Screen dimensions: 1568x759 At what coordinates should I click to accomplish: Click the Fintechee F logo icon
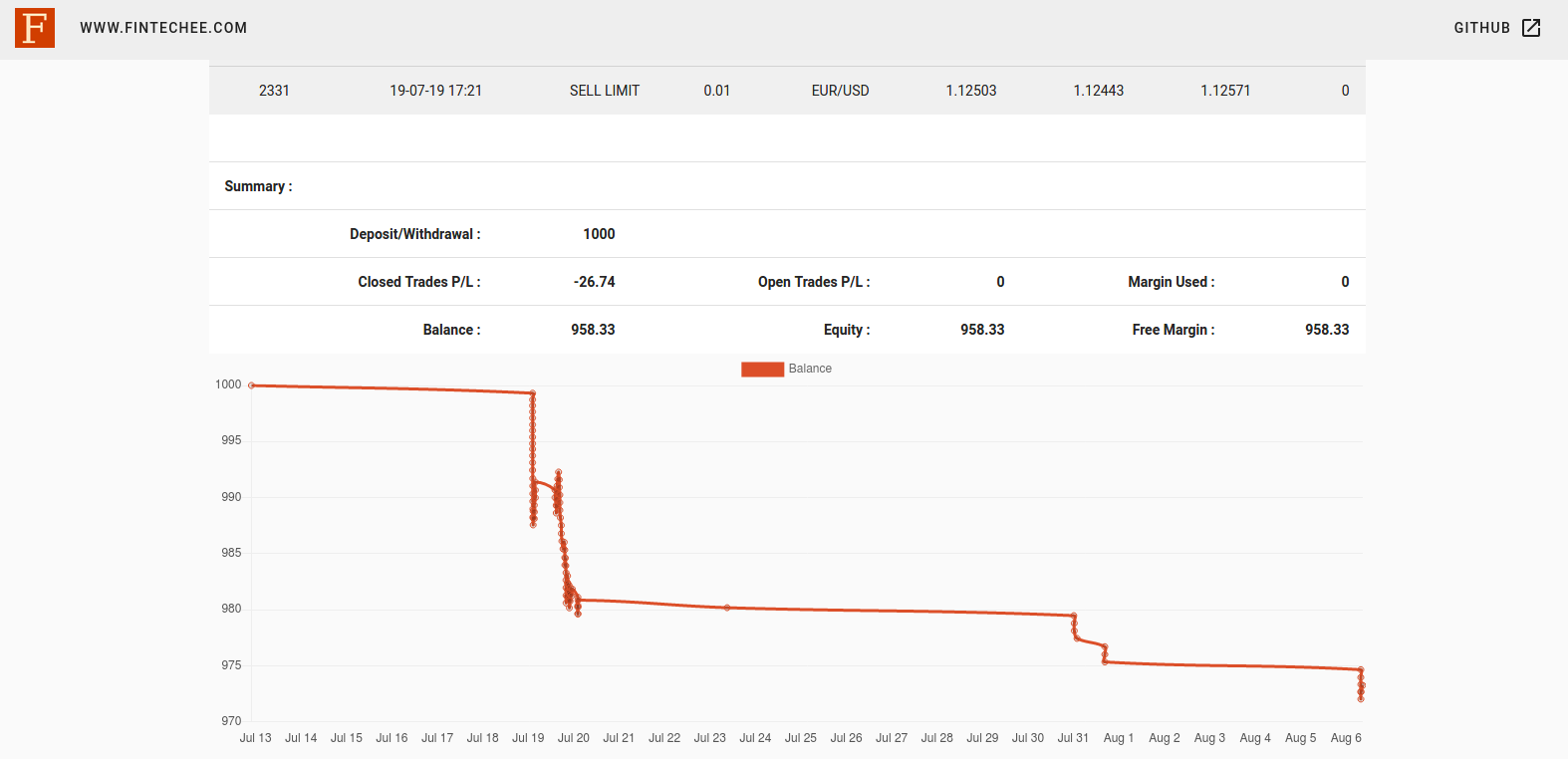click(35, 28)
